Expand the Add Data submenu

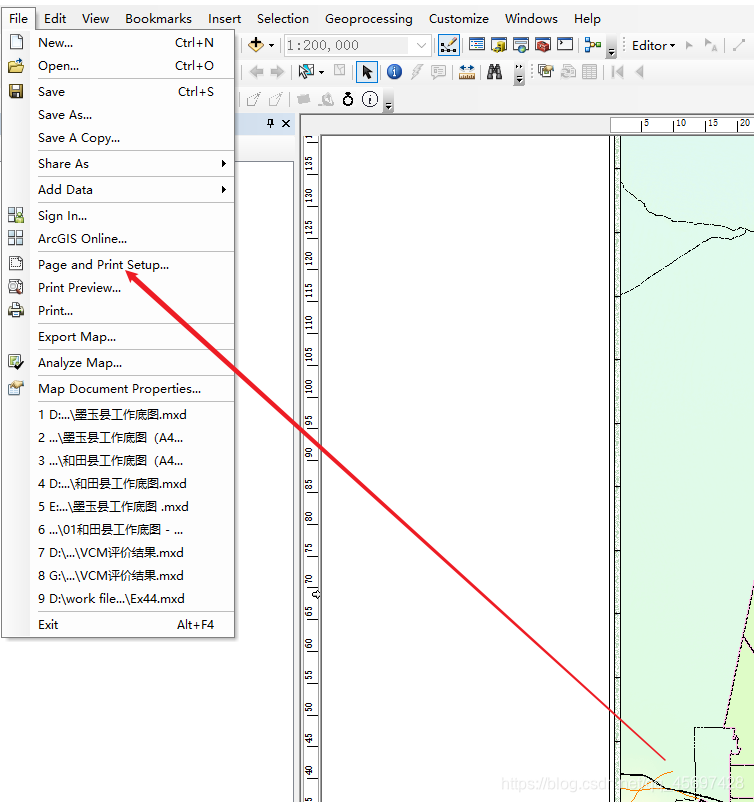point(119,190)
